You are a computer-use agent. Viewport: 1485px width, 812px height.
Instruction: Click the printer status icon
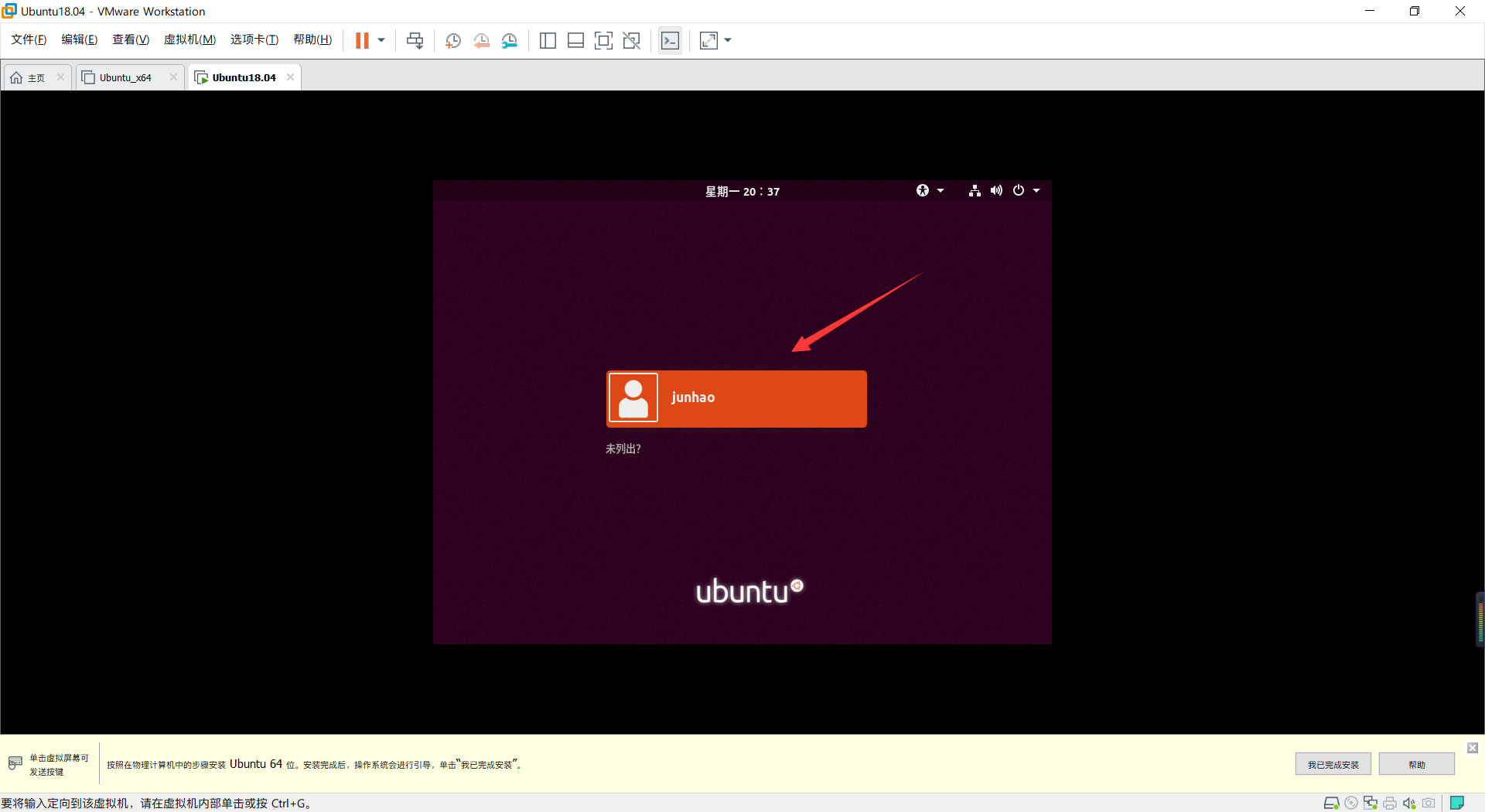[1390, 803]
